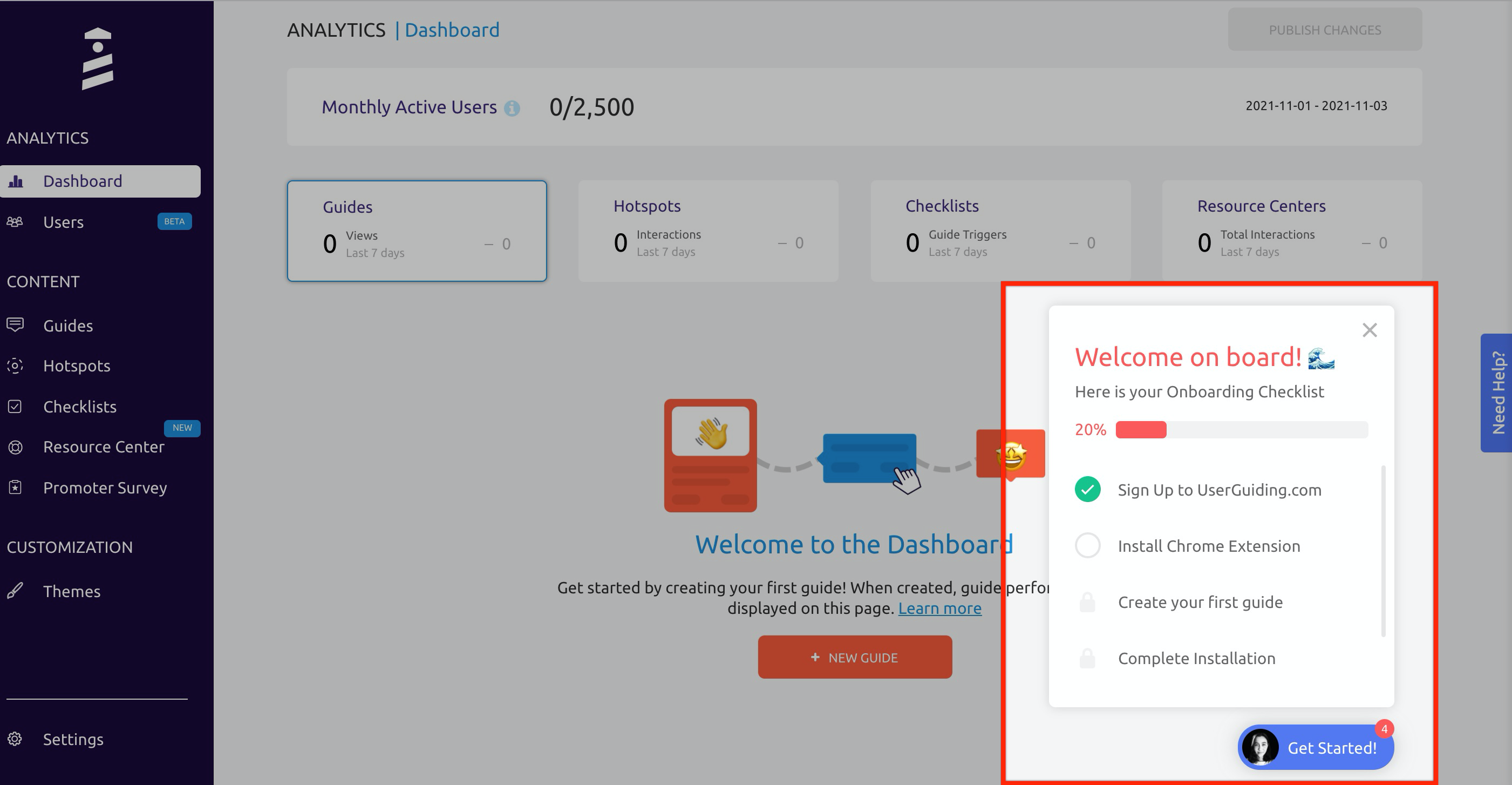The image size is (1512, 785).
Task: Click the completed Sign Up checkmark
Action: (1087, 489)
